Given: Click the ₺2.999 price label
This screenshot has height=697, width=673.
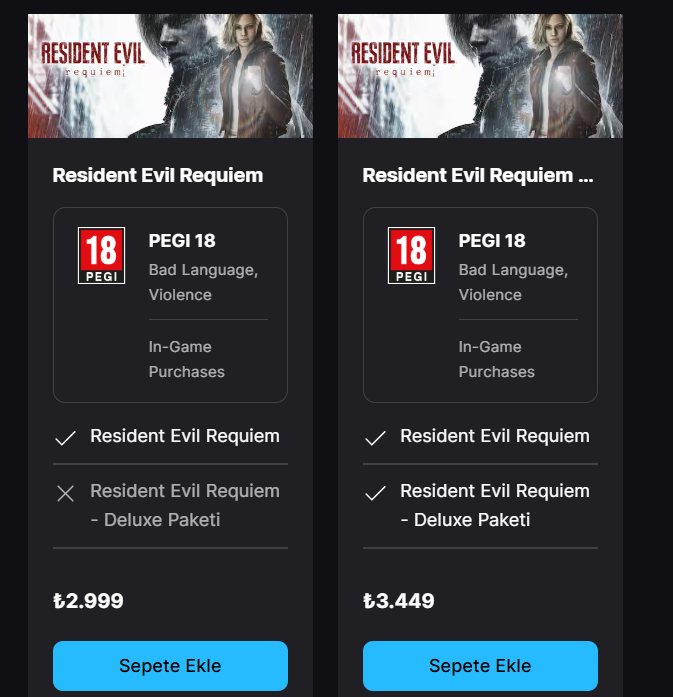Looking at the screenshot, I should pyautogui.click(x=88, y=601).
